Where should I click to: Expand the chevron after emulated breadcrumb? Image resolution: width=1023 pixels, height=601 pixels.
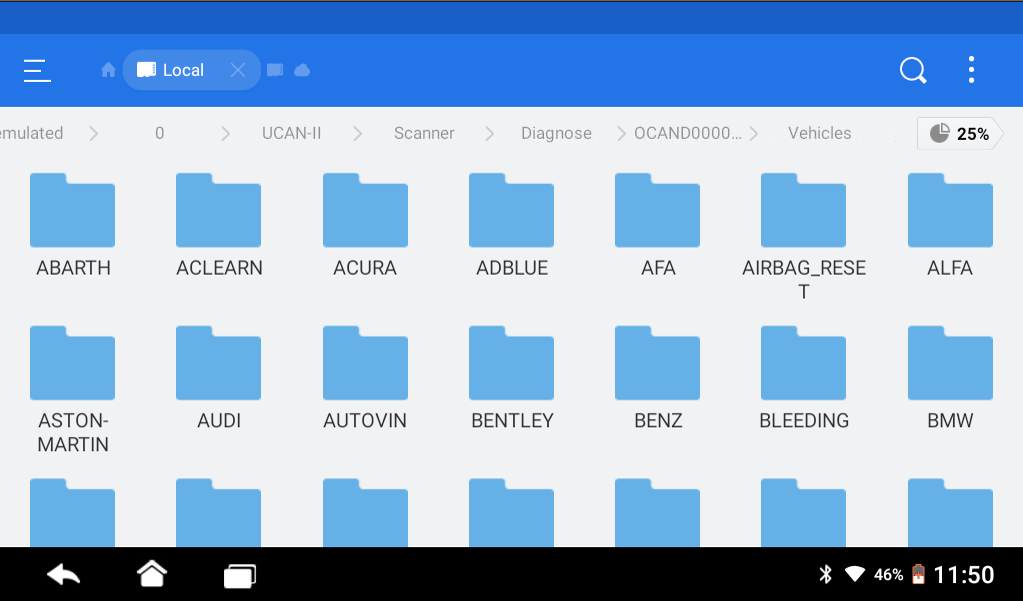tap(94, 134)
